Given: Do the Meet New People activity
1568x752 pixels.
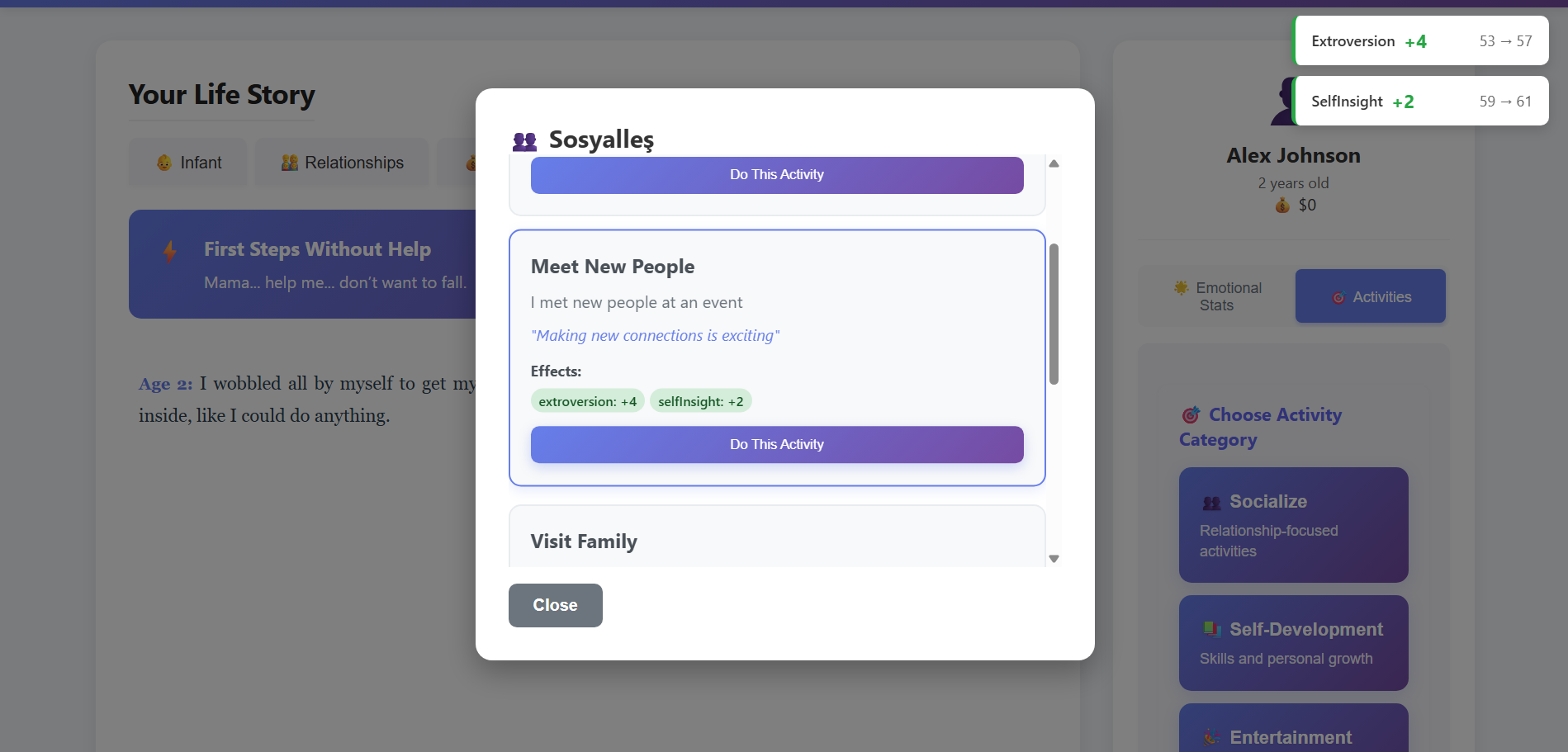Looking at the screenshot, I should pyautogui.click(x=776, y=444).
